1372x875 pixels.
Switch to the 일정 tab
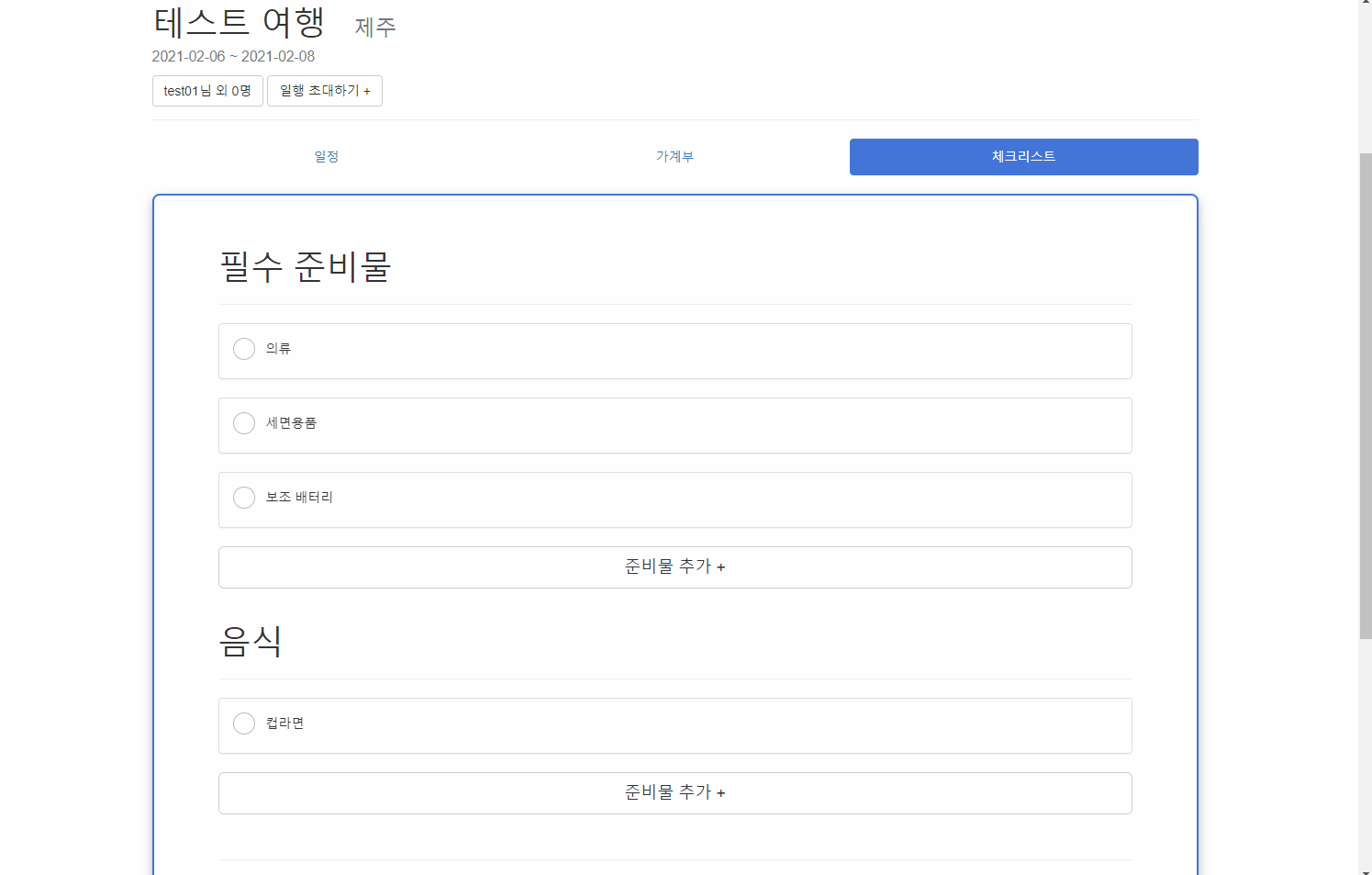pos(327,157)
